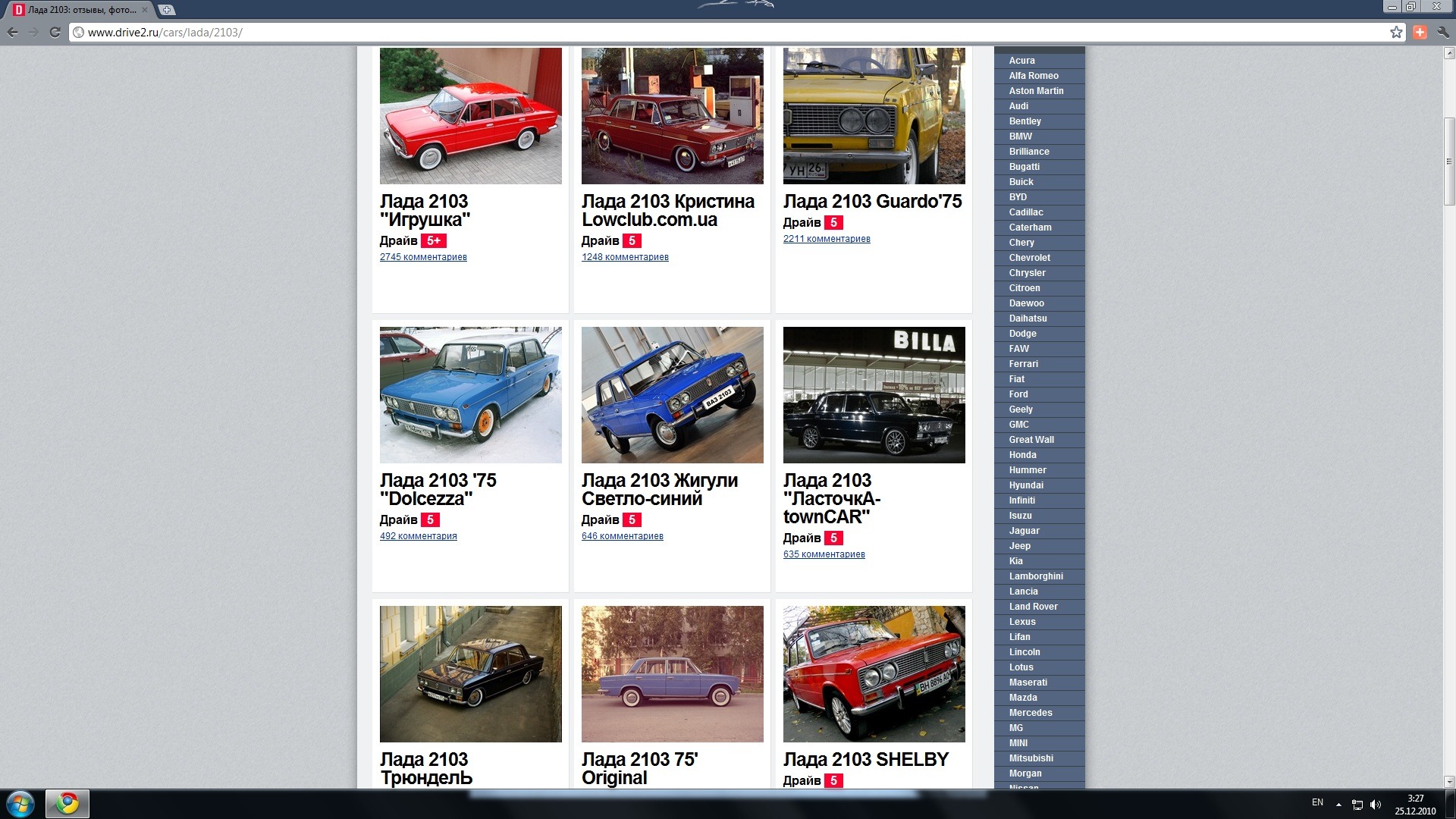The width and height of the screenshot is (1456, 819).
Task: Click vertical scrollbar up arrow
Action: click(1449, 53)
